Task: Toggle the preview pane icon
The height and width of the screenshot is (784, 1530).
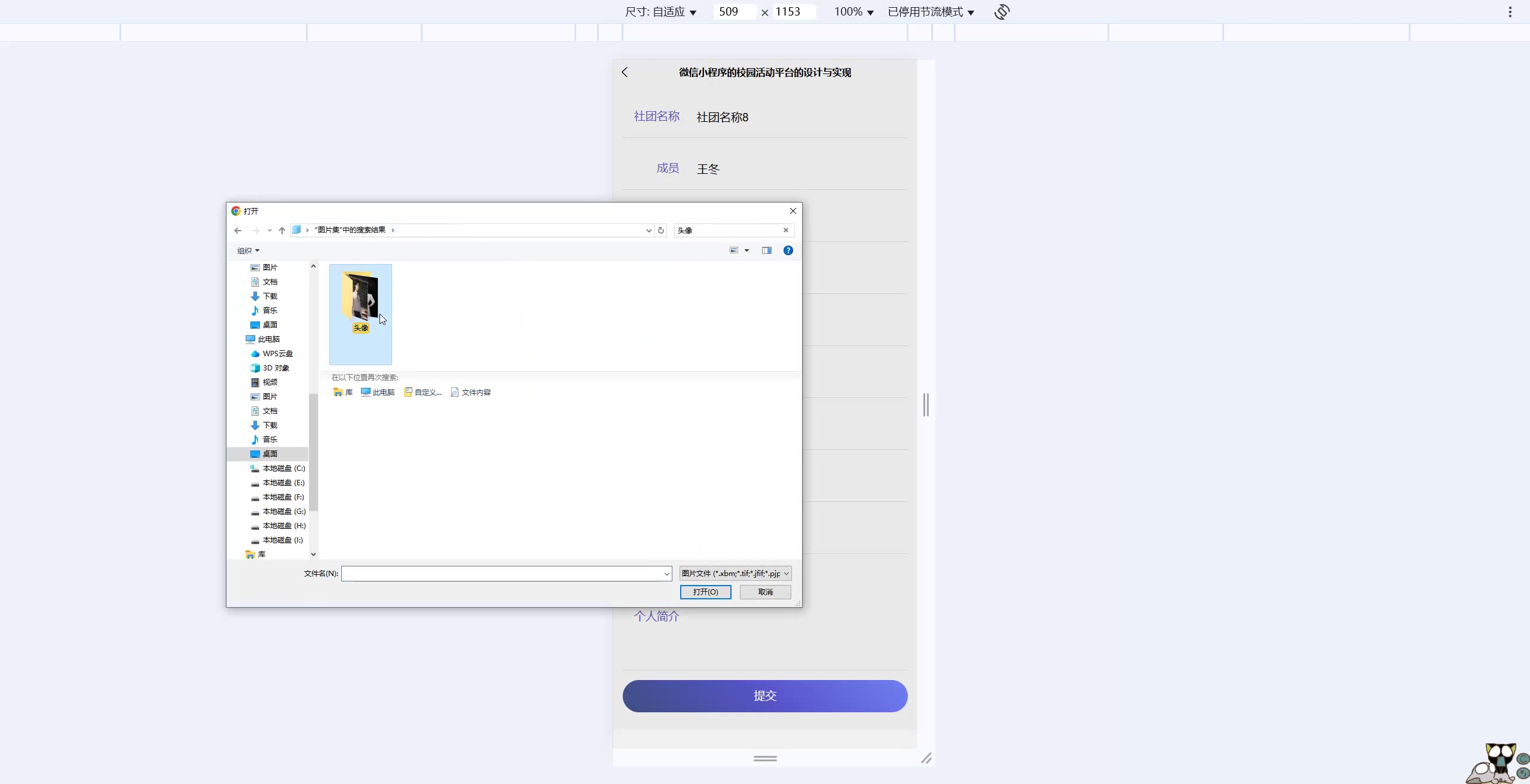Action: (766, 250)
